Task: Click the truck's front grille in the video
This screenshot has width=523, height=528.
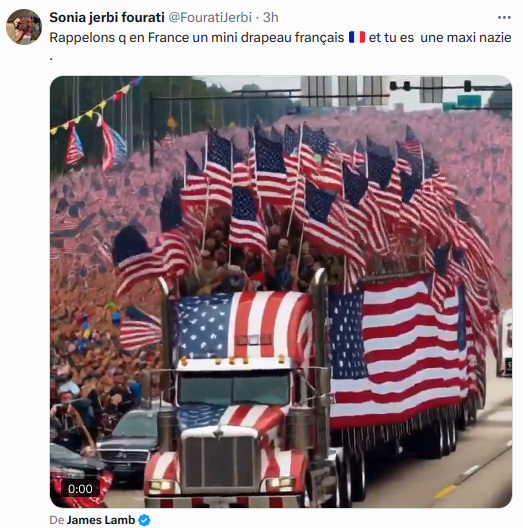Action: (221, 462)
